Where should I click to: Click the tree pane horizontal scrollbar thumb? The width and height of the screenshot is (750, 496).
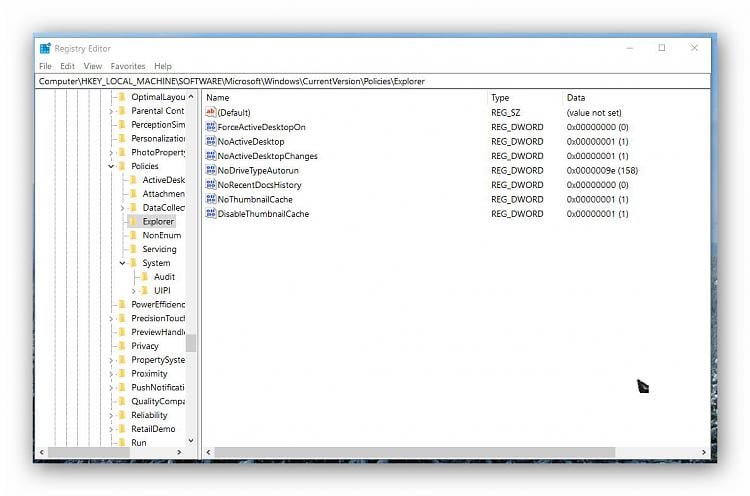pyautogui.click(x=89, y=452)
